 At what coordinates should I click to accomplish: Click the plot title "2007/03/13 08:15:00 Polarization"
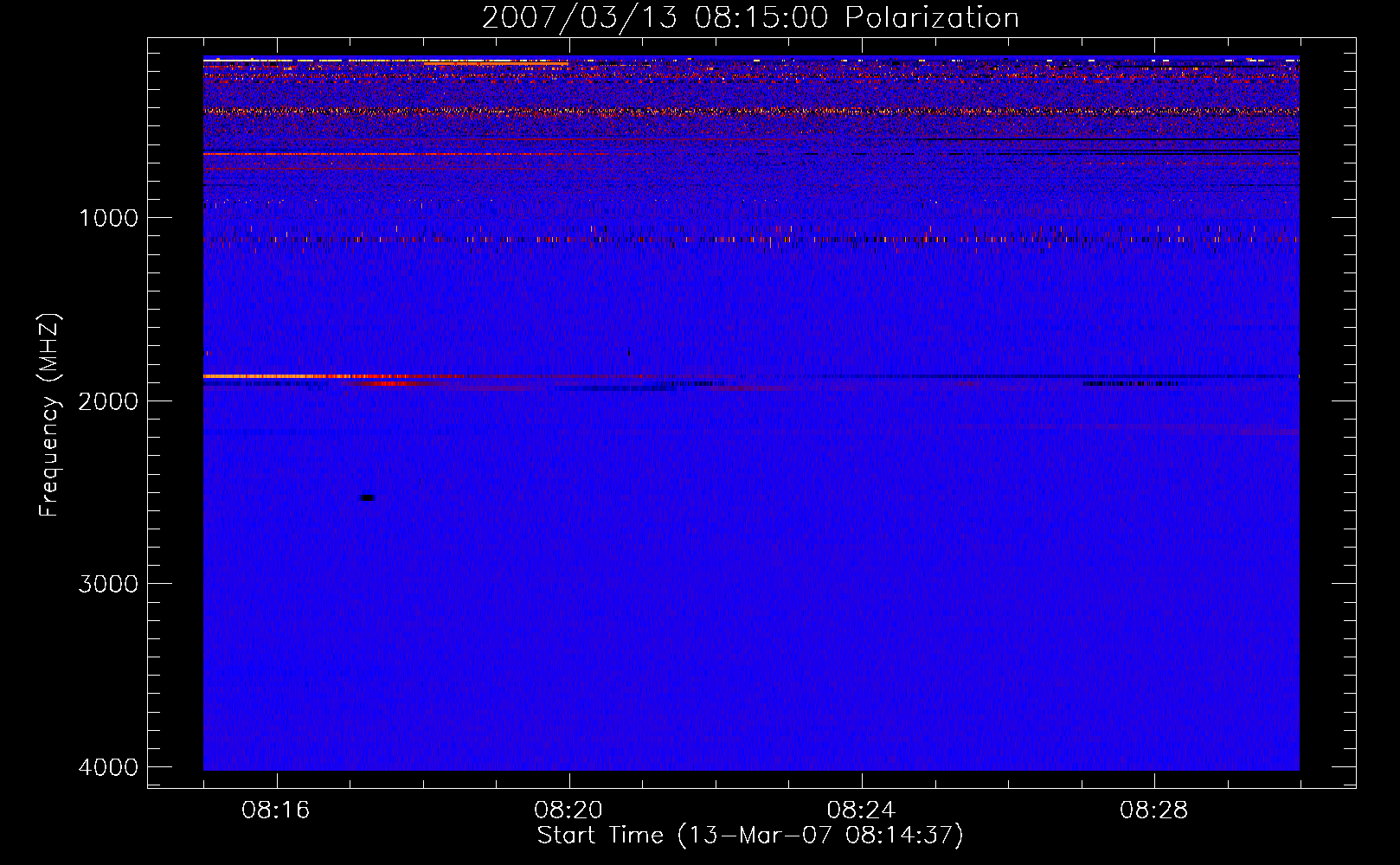point(750,17)
